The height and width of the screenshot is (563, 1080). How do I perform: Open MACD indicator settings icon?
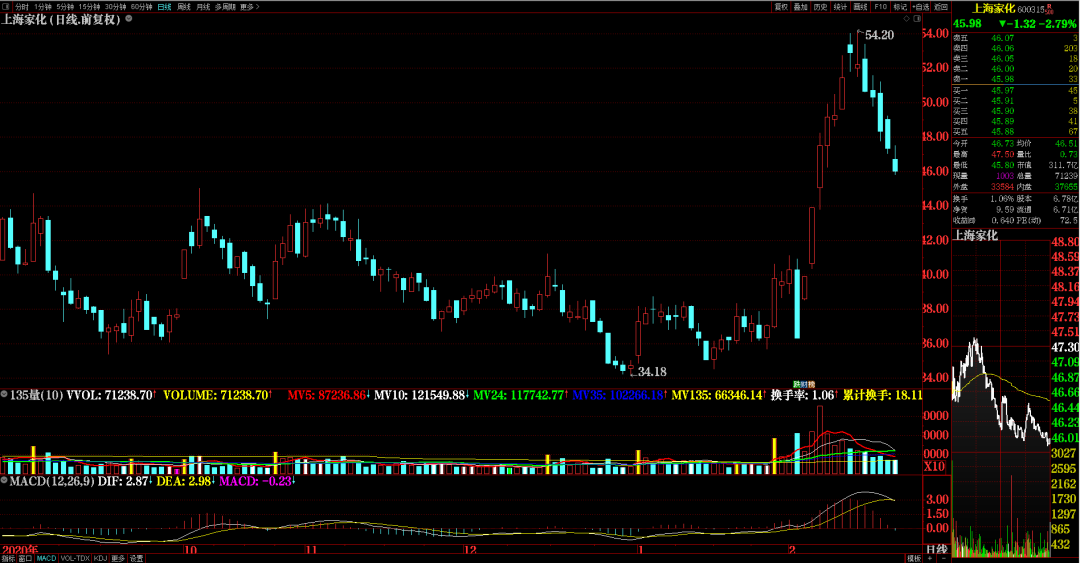pyautogui.click(x=4, y=480)
